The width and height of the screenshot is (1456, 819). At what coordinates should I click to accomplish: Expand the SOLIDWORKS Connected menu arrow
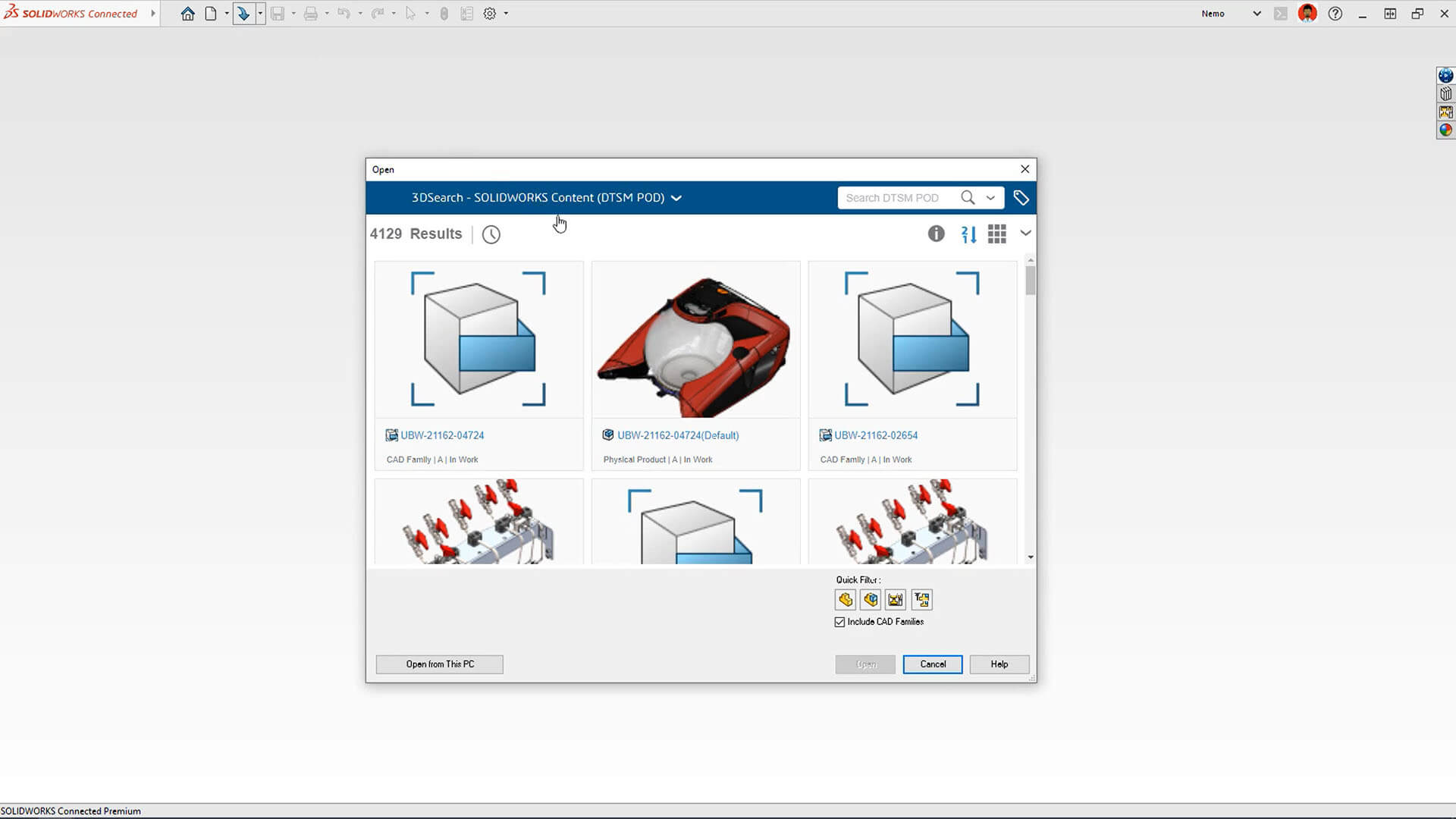tap(153, 14)
